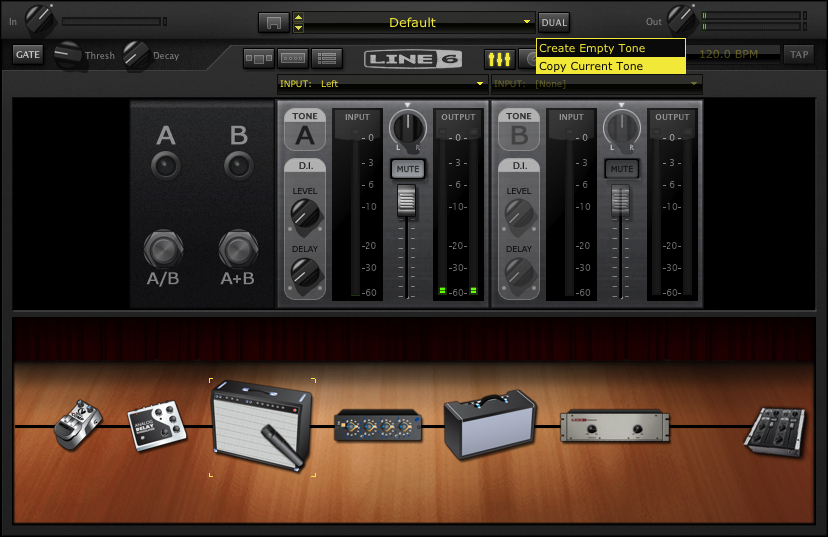
Task: Toggle the noise GATE on
Action: [x=28, y=55]
